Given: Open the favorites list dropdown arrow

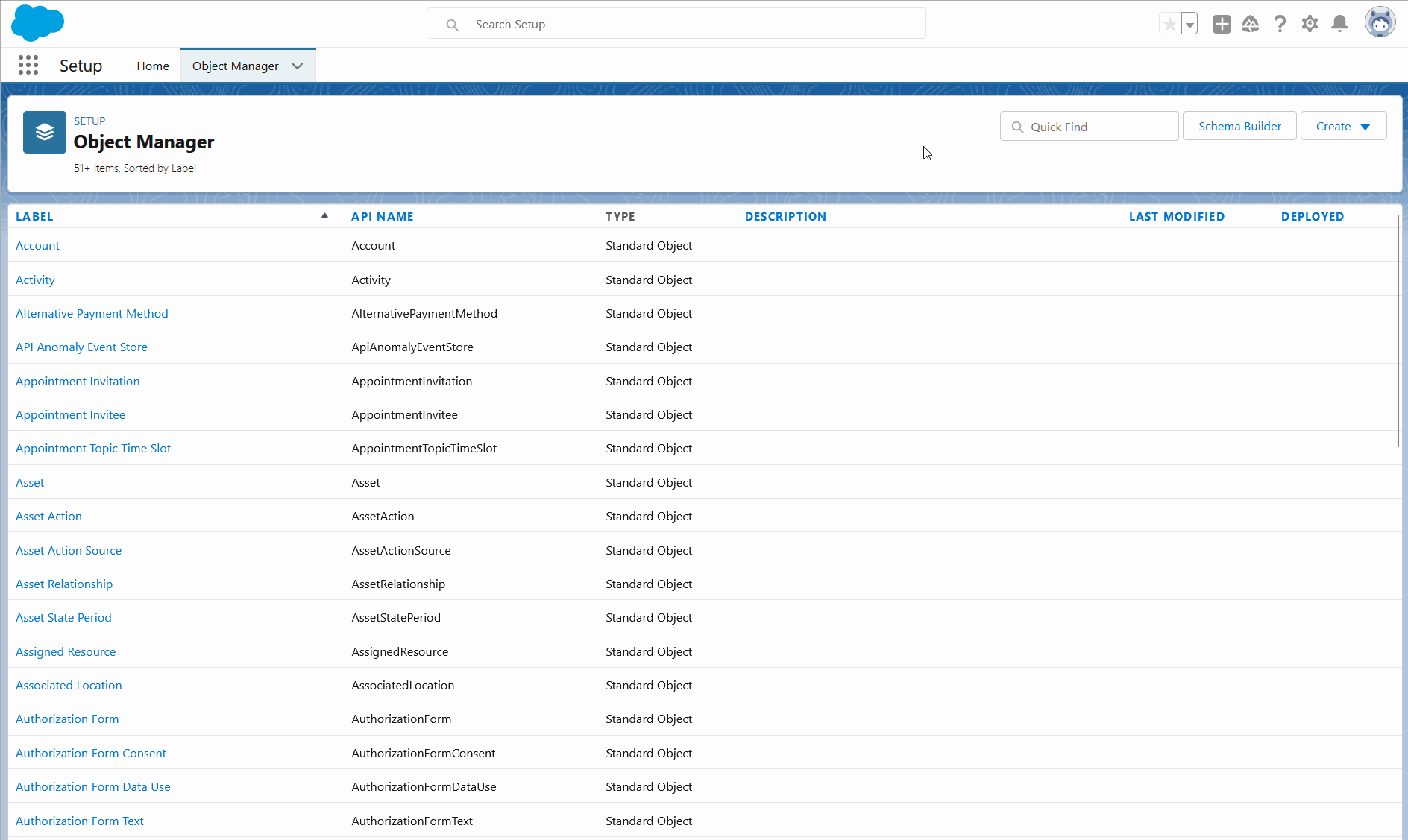Looking at the screenshot, I should click(1189, 24).
